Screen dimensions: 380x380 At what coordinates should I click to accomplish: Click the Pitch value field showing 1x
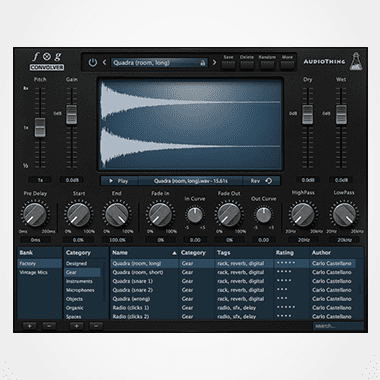tap(40, 180)
